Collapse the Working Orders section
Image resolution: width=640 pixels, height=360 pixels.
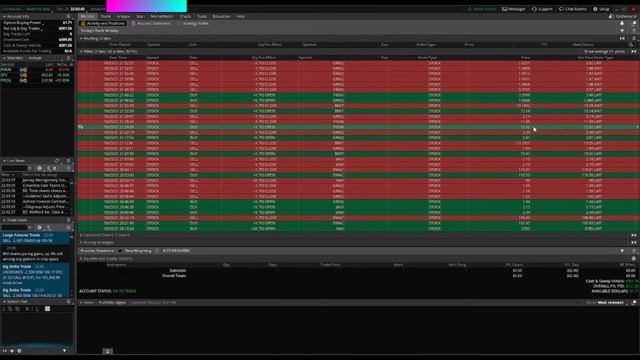(x=81, y=38)
